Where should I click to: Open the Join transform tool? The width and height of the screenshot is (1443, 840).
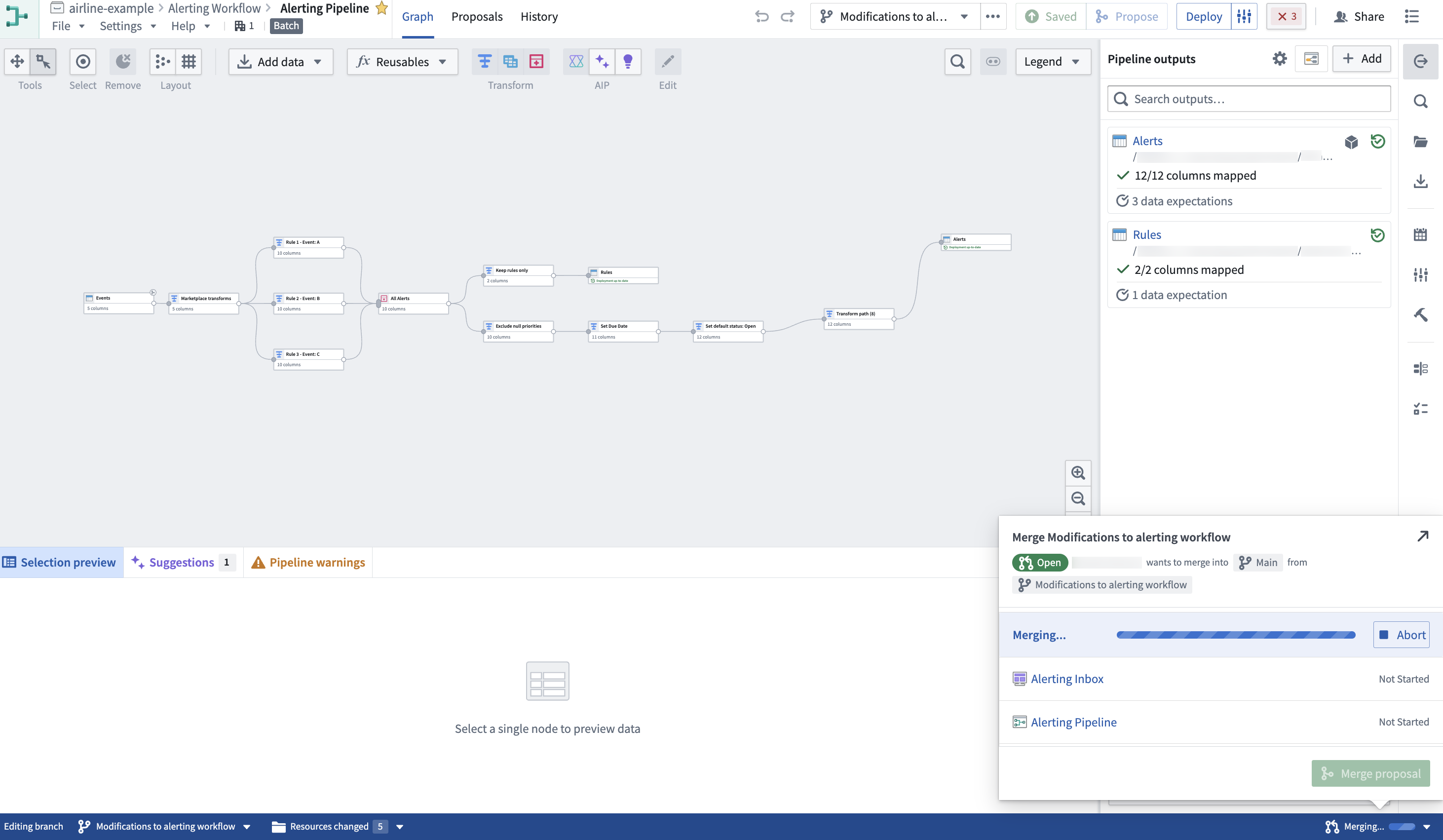point(510,61)
